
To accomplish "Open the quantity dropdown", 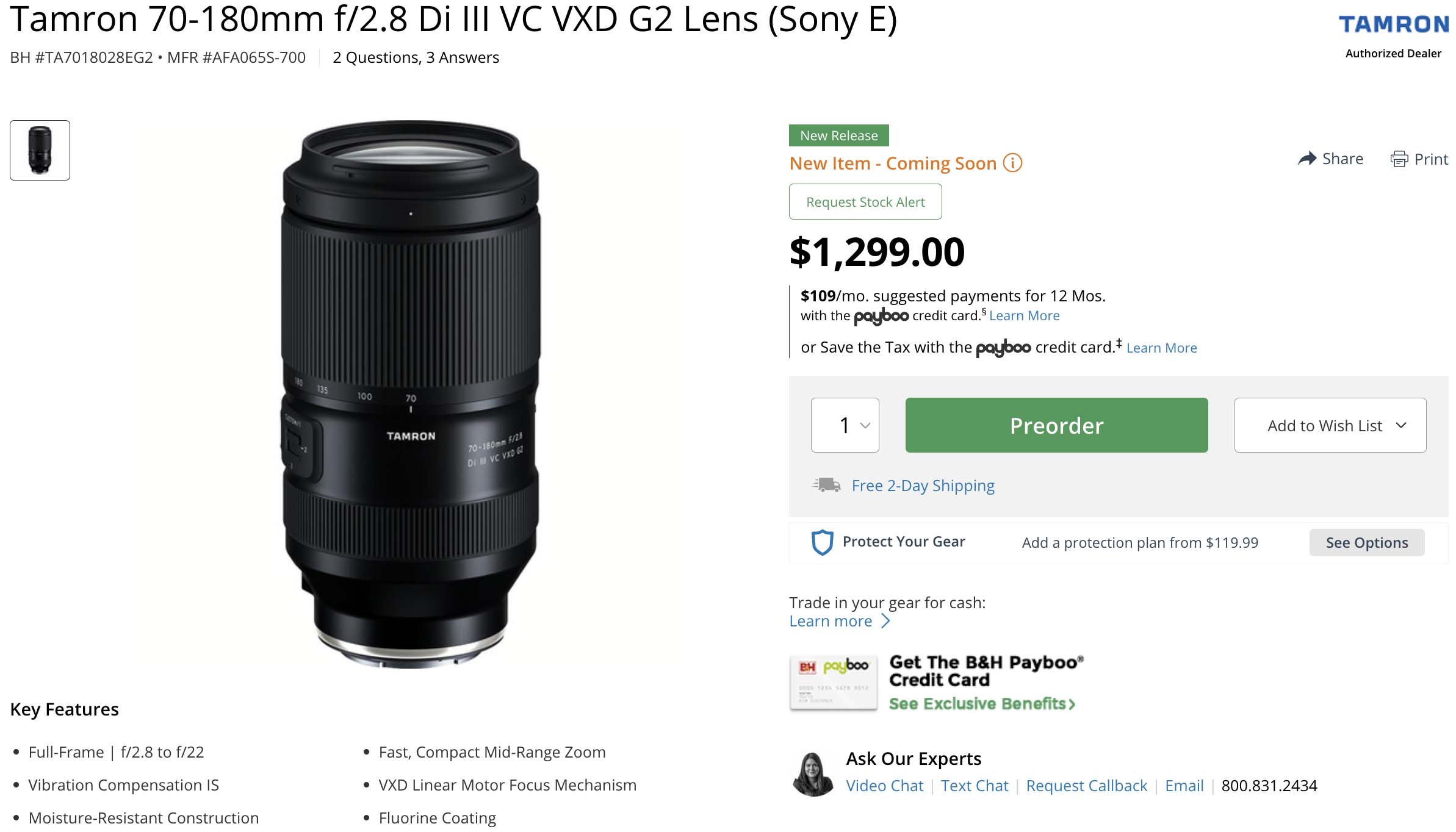I will 845,425.
